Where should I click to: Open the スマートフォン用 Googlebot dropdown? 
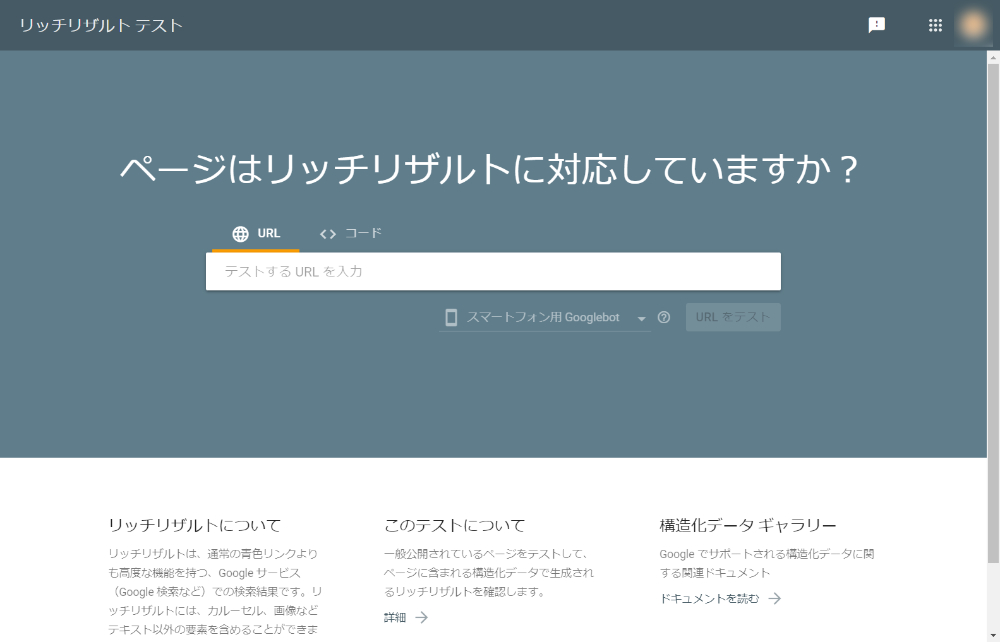coord(545,317)
